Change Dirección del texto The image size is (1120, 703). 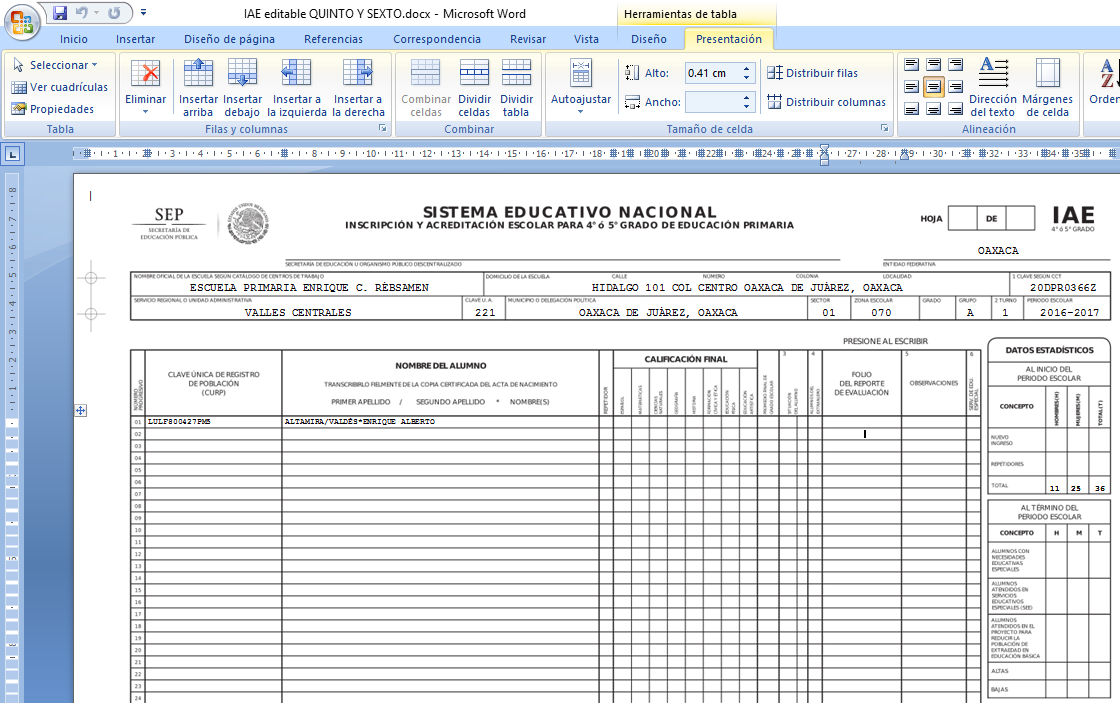point(993,86)
